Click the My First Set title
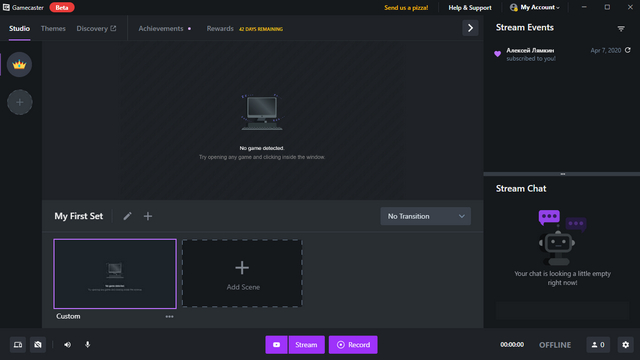 tap(79, 216)
